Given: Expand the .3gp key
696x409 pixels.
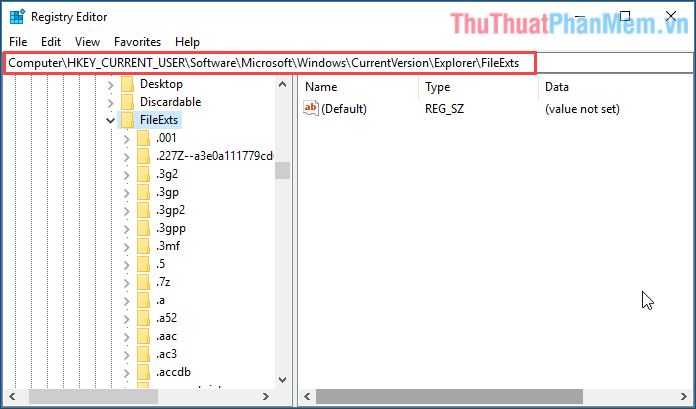Looking at the screenshot, I should [x=127, y=193].
